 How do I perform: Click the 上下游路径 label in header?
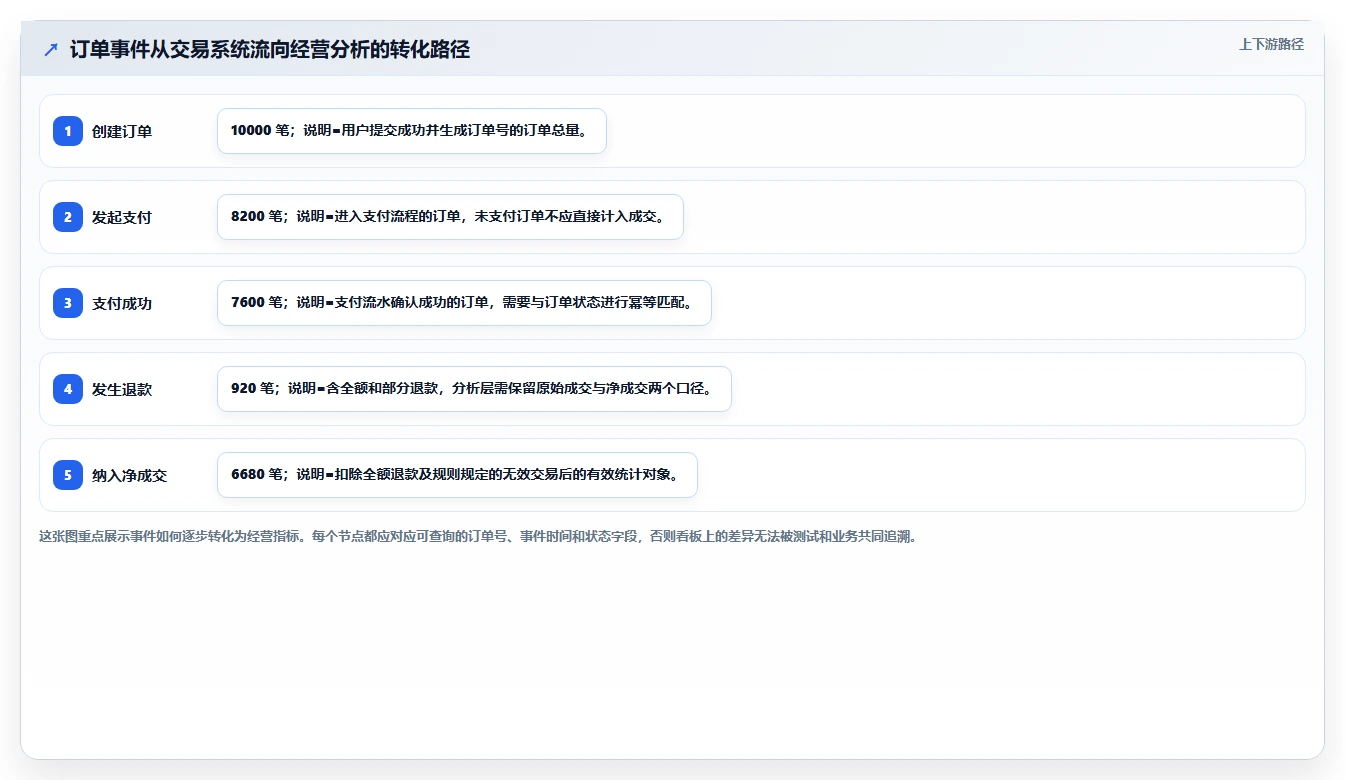[1271, 44]
